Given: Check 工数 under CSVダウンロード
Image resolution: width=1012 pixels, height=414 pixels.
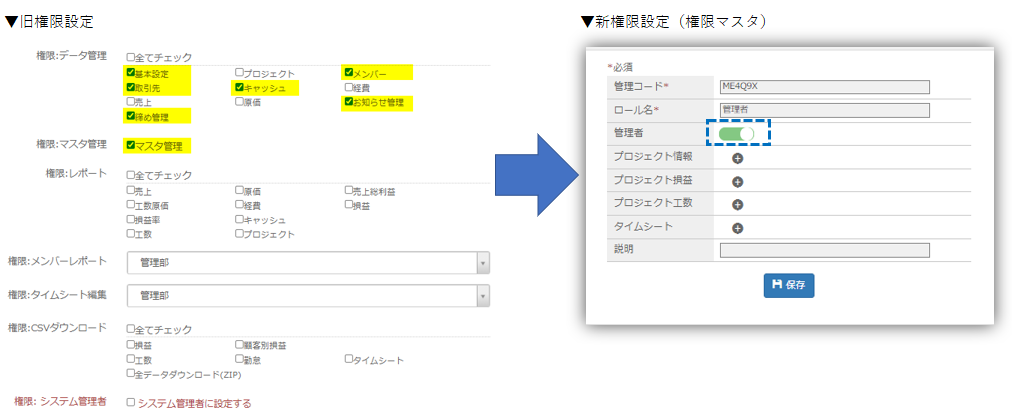Looking at the screenshot, I should (131, 359).
